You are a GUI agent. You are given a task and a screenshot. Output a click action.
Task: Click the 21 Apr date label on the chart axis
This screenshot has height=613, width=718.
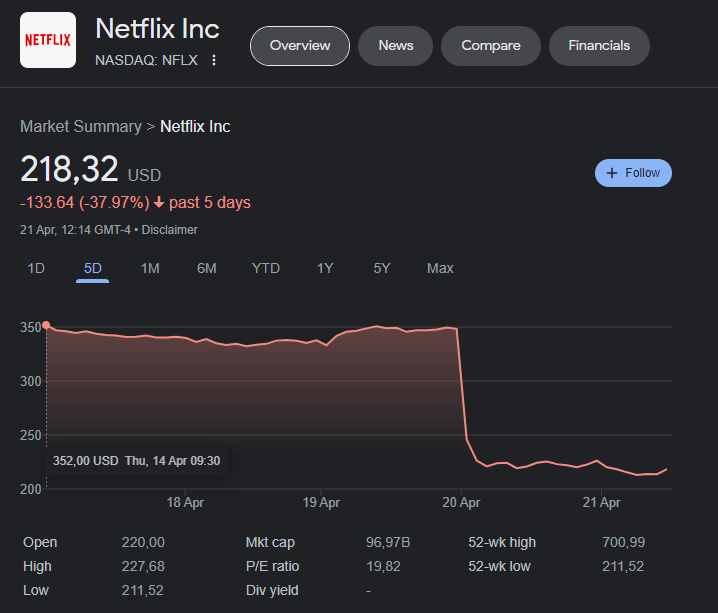tap(601, 503)
